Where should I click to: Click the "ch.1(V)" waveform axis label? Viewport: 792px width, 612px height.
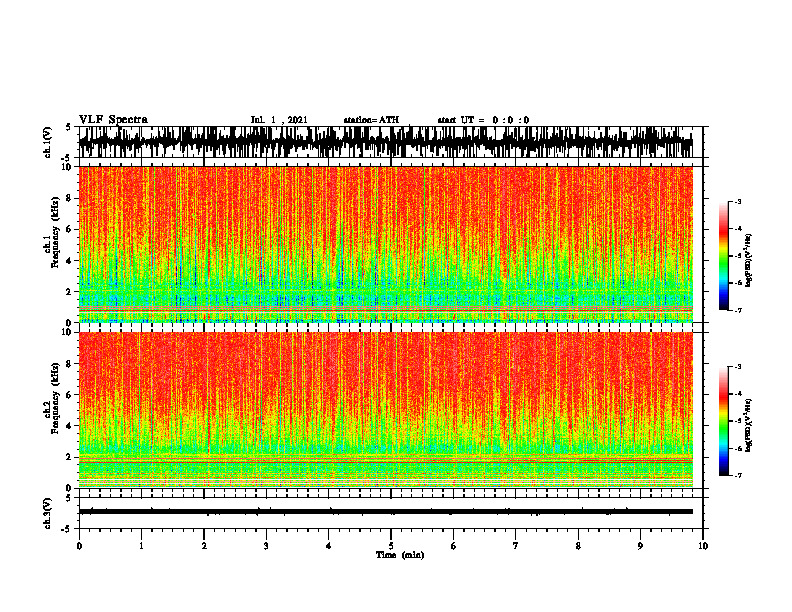pos(47,142)
